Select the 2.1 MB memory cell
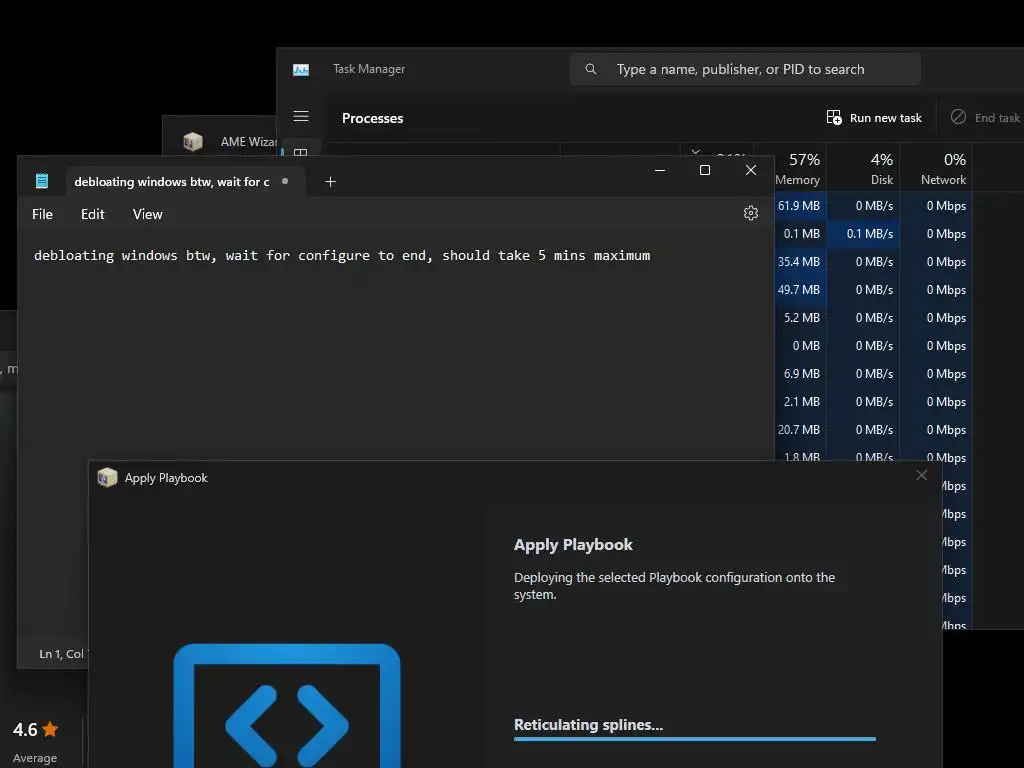Viewport: 1024px width, 768px height. (800, 402)
